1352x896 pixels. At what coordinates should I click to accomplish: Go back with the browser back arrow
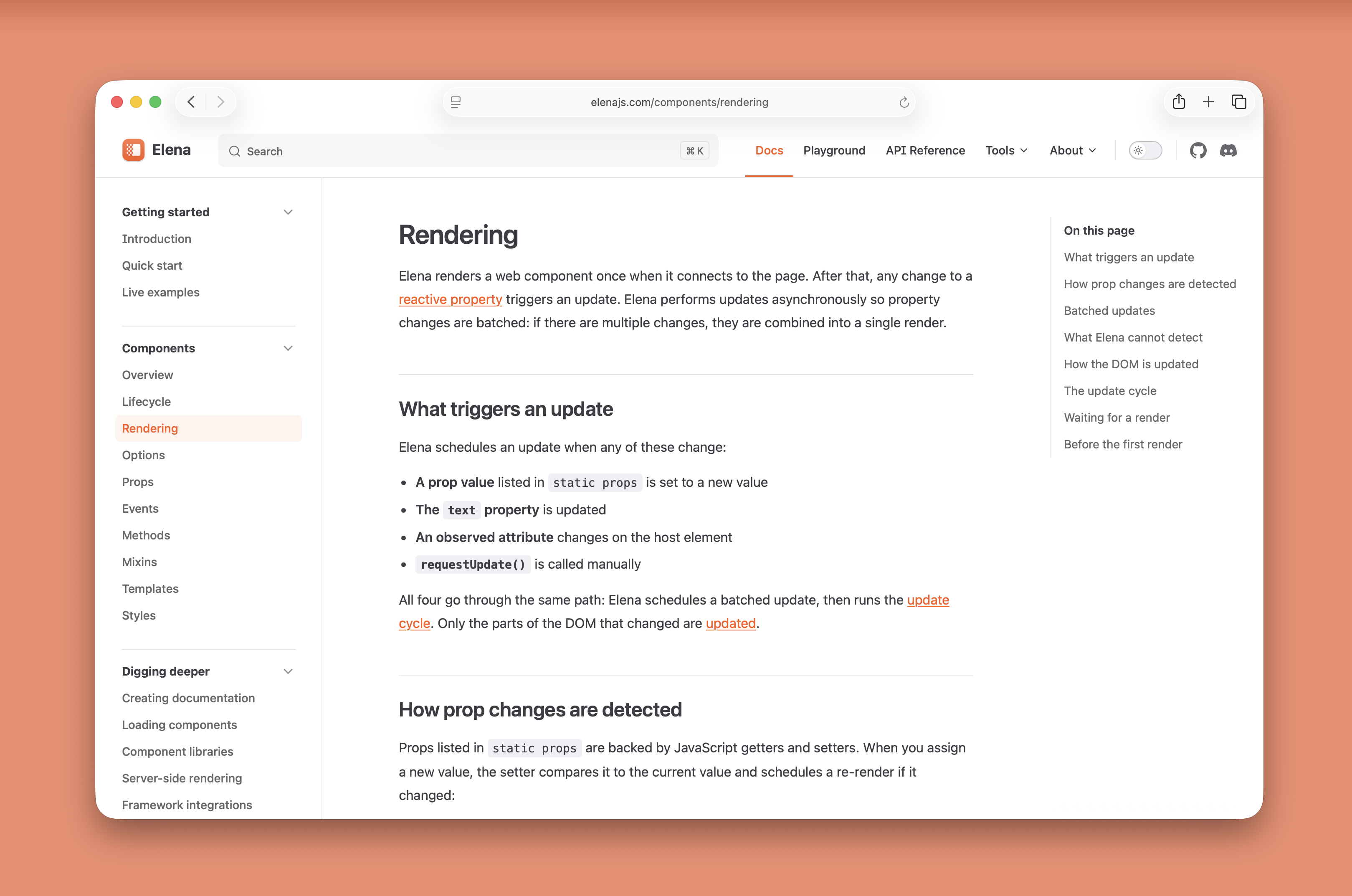(x=191, y=102)
